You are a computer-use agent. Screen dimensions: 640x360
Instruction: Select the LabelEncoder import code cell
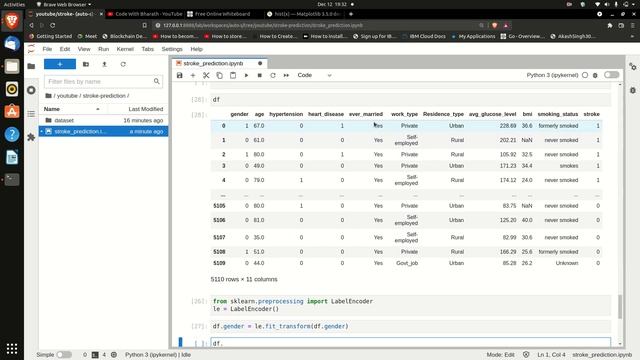[x=410, y=305]
